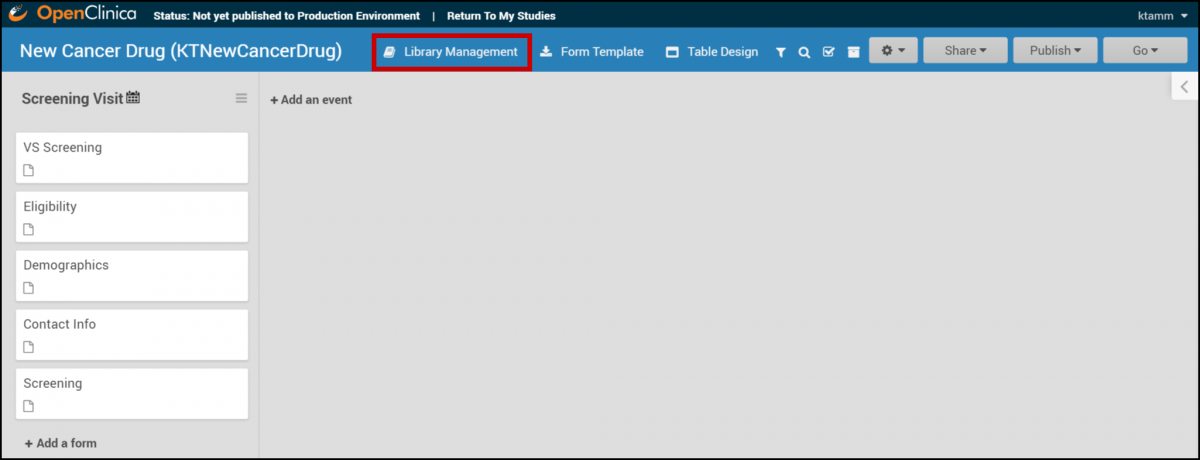The width and height of the screenshot is (1200, 460).
Task: Click the checkmark box icon in toolbar
Action: (828, 52)
